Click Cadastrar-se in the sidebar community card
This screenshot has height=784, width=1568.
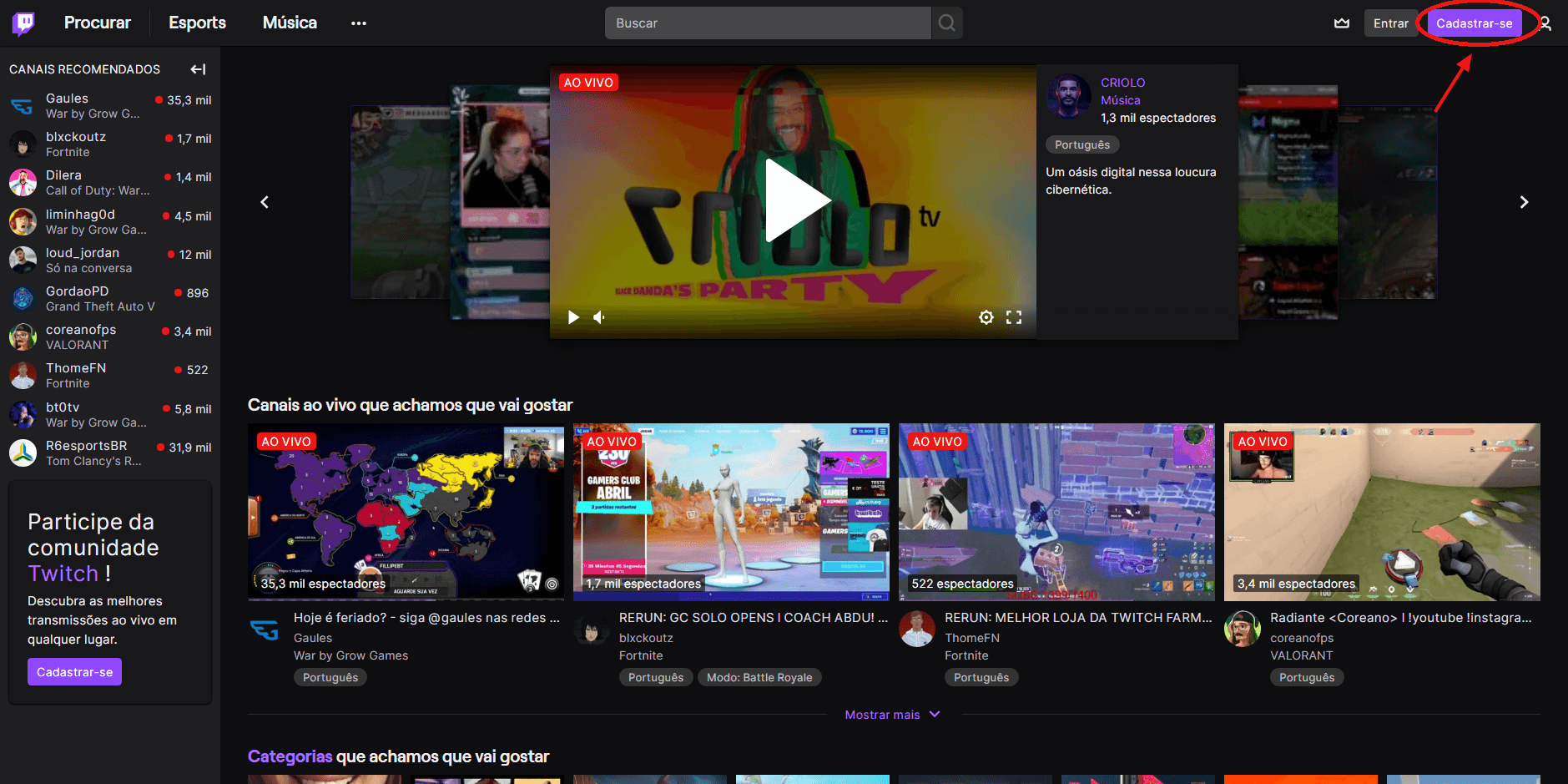[x=74, y=672]
